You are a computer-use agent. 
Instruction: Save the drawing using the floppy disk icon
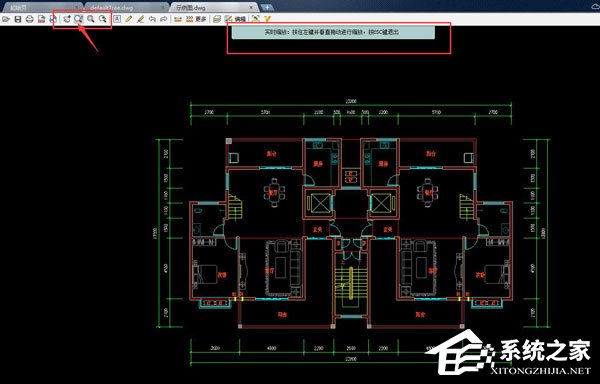(18, 19)
